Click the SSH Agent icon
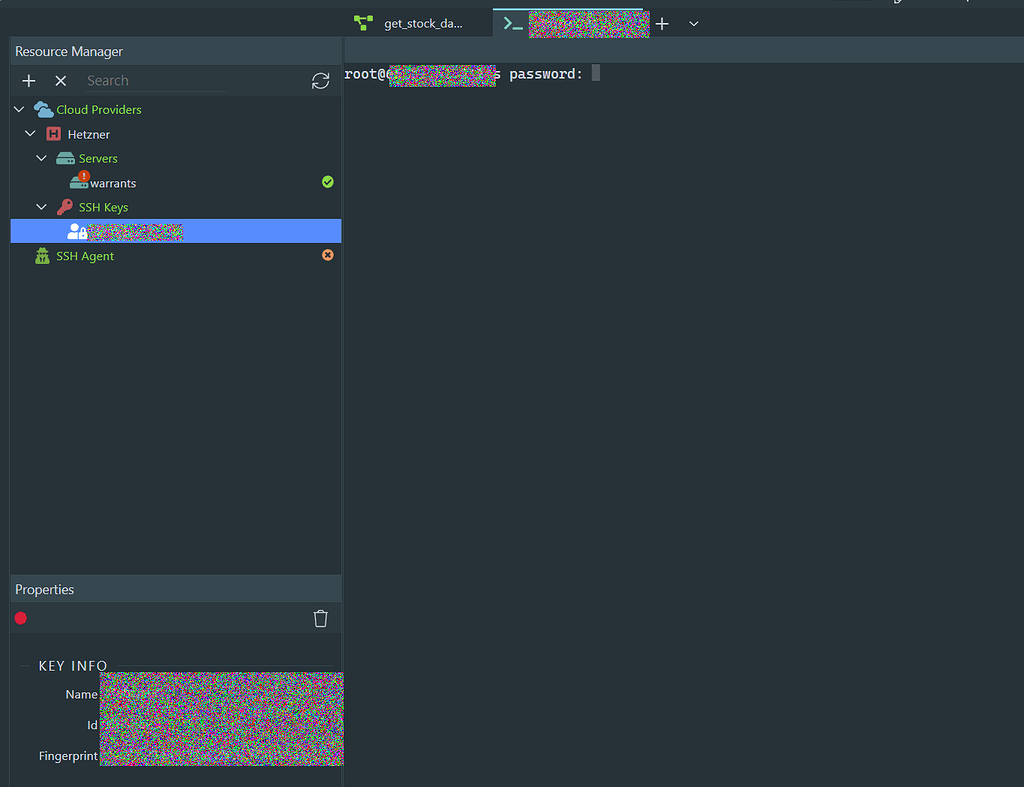This screenshot has height=787, width=1024. coord(41,255)
